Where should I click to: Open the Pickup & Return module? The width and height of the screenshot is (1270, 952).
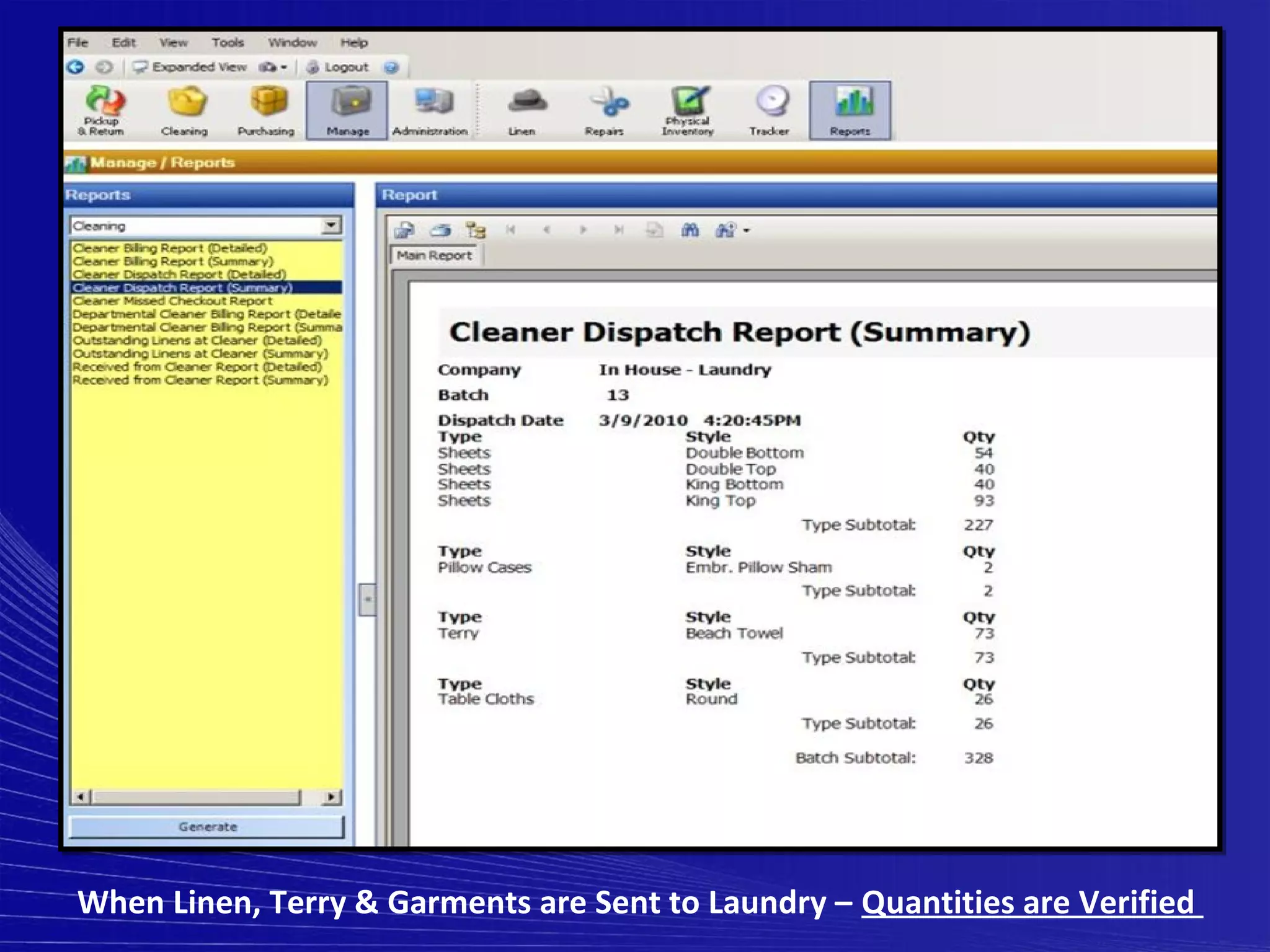point(102,110)
